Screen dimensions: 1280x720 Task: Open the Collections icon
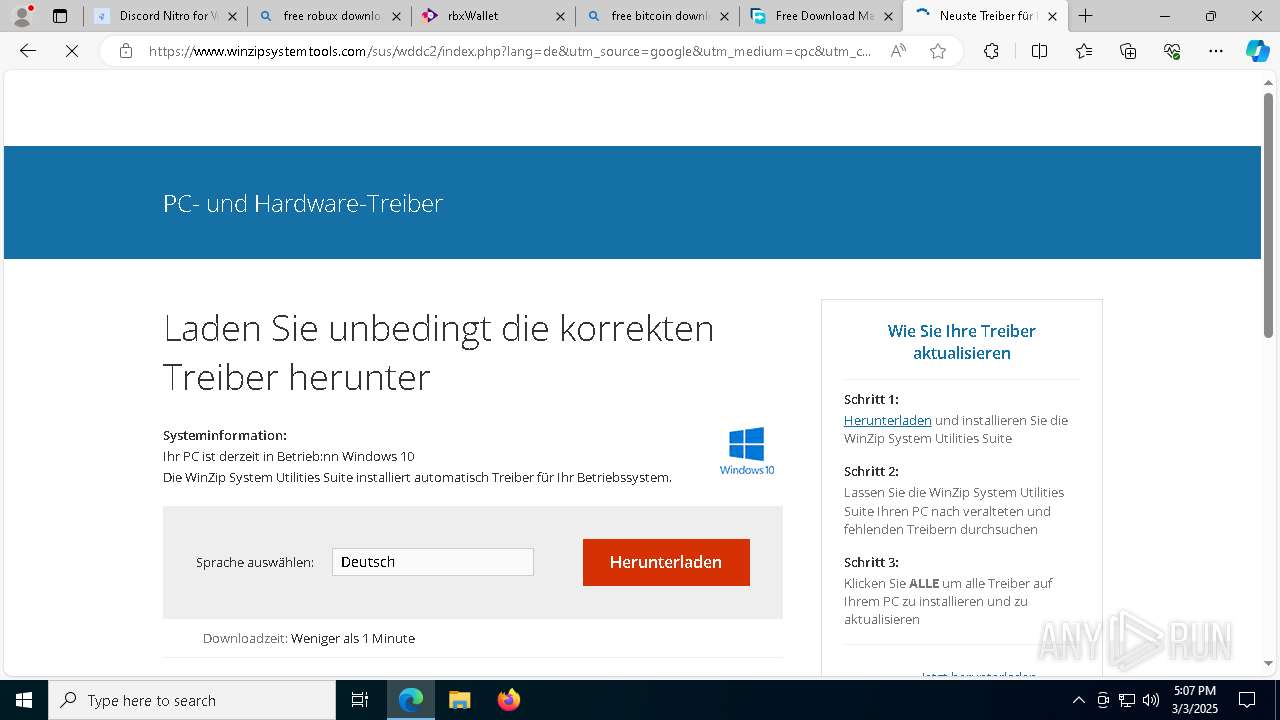(x=1128, y=51)
